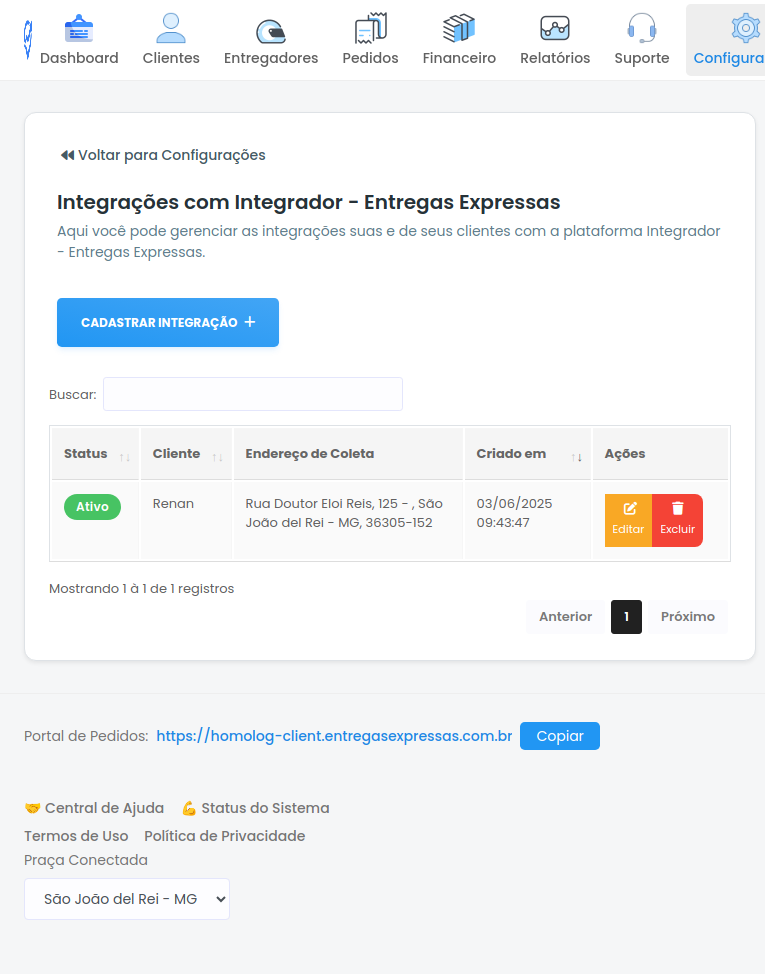Open the Termos de Uso link
Viewport: 765px width, 974px height.
point(76,835)
